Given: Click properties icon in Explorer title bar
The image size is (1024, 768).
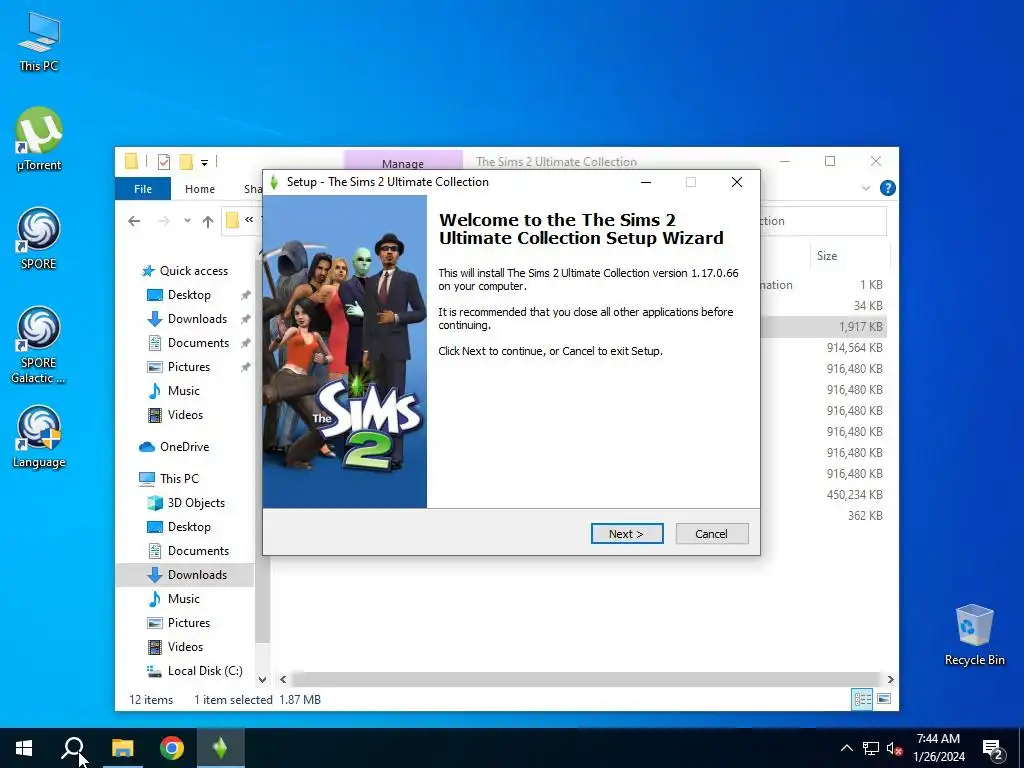Looking at the screenshot, I should point(164,161).
